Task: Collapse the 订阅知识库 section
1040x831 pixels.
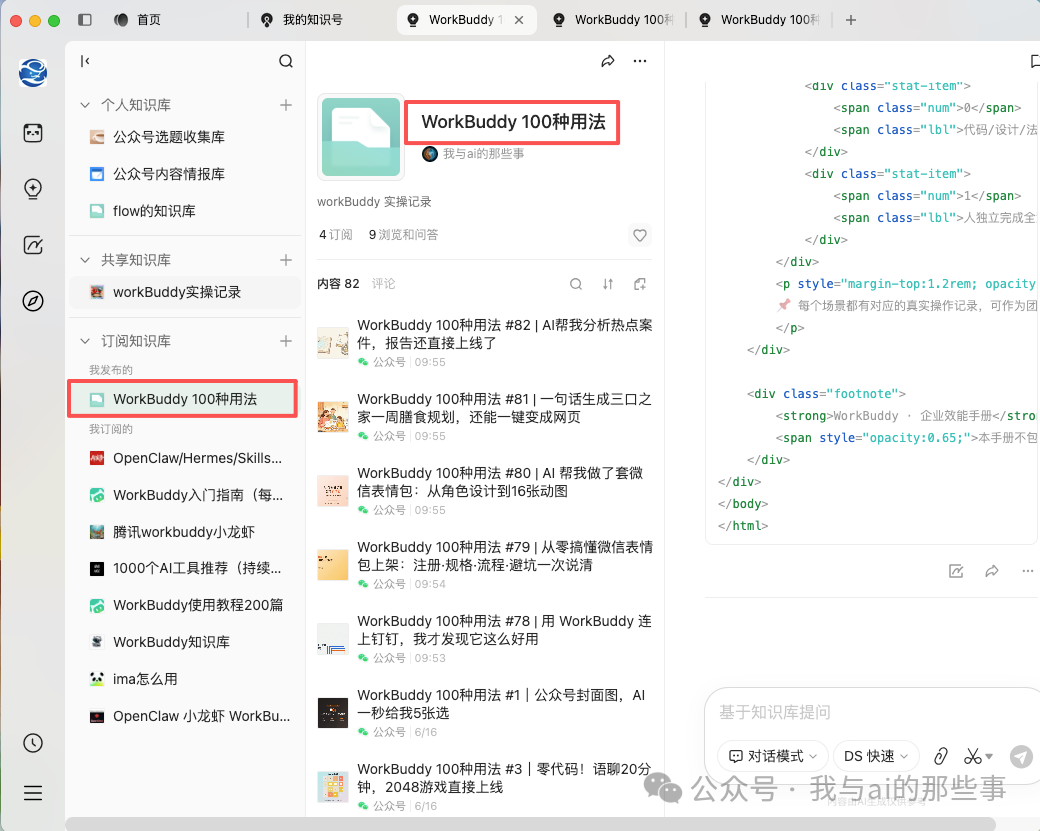Action: (x=85, y=341)
